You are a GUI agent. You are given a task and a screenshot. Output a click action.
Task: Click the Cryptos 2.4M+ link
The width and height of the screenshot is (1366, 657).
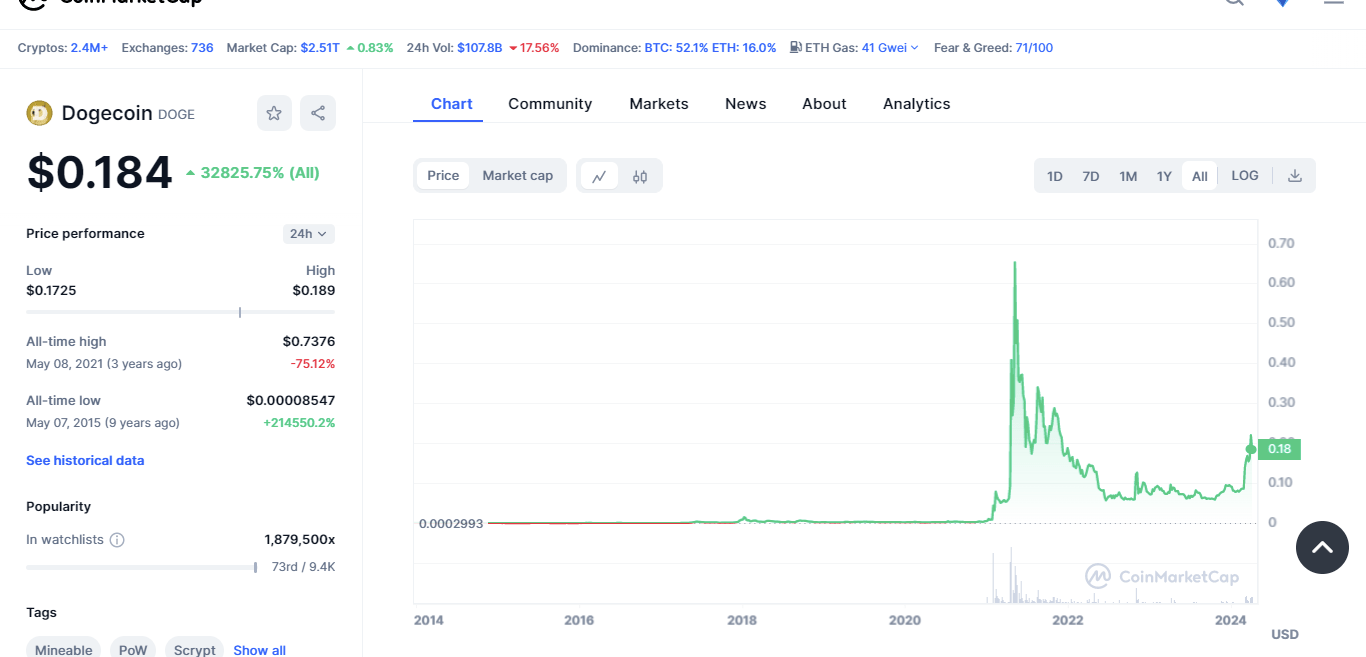[89, 47]
